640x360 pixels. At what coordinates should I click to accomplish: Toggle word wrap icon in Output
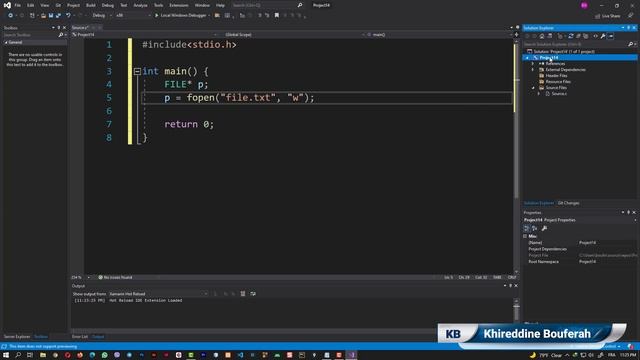253,294
